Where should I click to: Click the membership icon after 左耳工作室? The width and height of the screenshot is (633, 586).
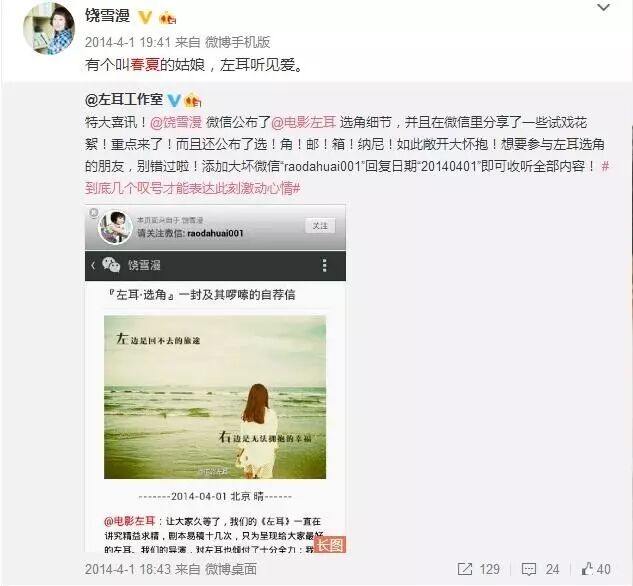click(x=193, y=100)
